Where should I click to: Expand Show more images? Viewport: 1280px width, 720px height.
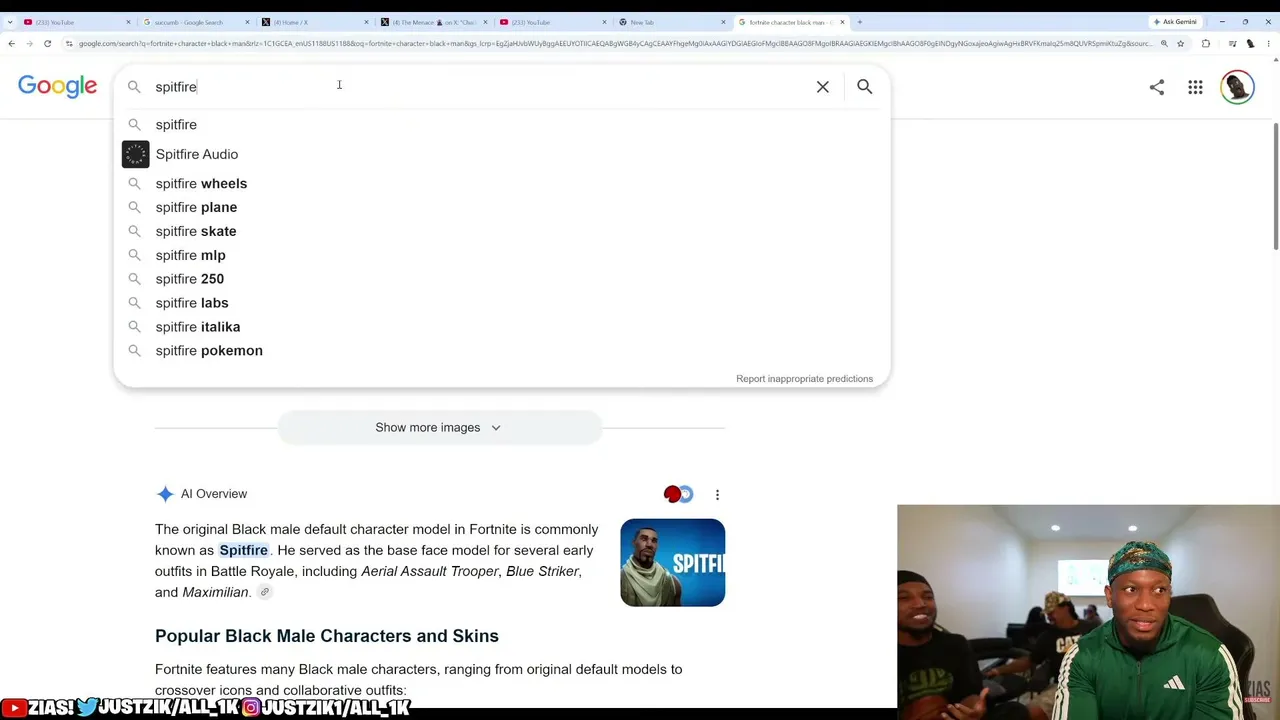439,427
